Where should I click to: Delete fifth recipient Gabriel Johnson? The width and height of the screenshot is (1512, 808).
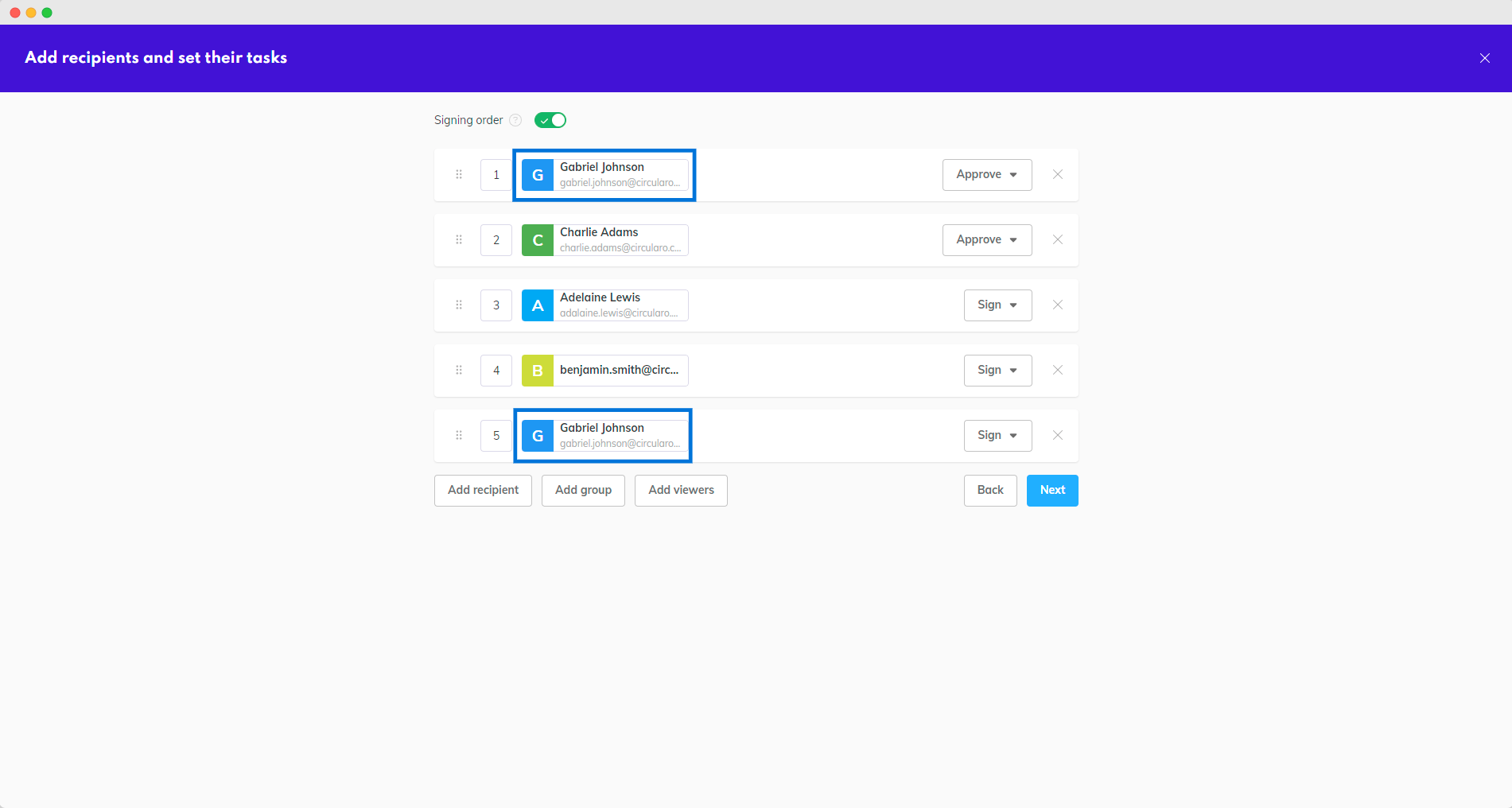(x=1057, y=435)
